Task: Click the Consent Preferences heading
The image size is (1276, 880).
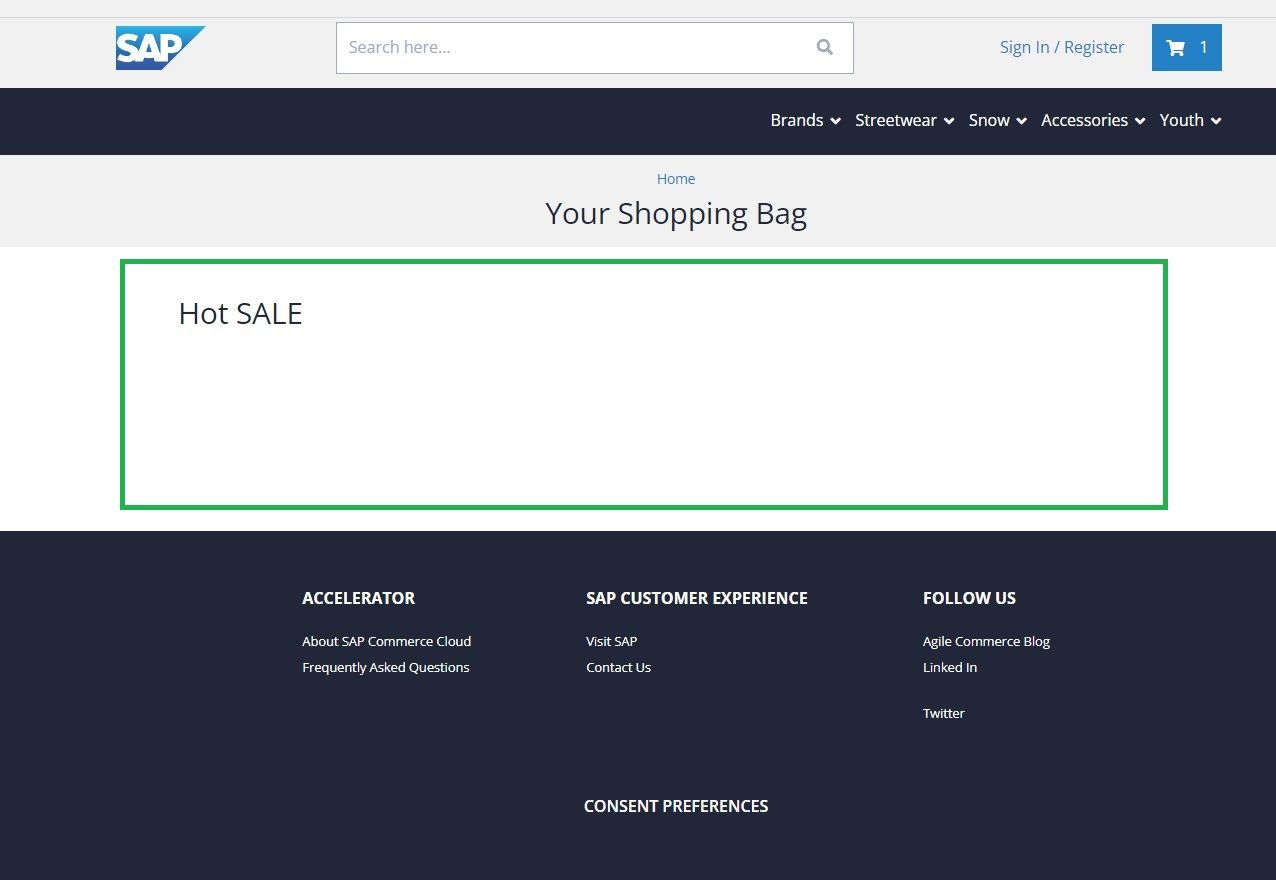Action: pyautogui.click(x=676, y=806)
